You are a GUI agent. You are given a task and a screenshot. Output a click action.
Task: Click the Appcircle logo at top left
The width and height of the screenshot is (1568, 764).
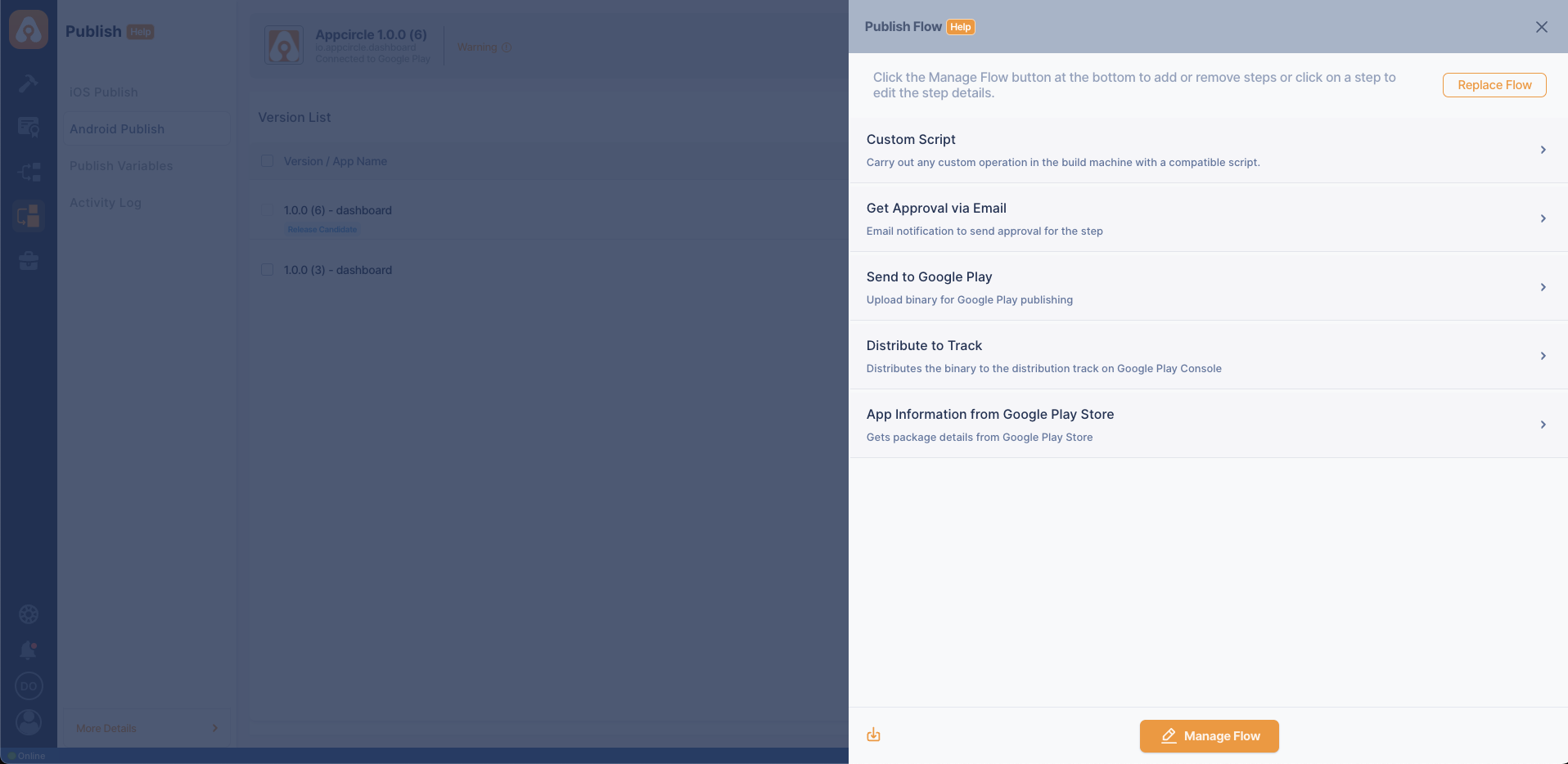(29, 30)
